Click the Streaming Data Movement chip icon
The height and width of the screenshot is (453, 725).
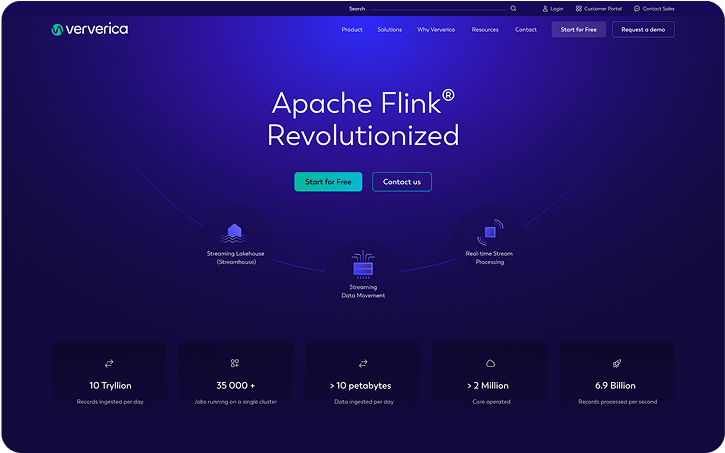tap(363, 265)
